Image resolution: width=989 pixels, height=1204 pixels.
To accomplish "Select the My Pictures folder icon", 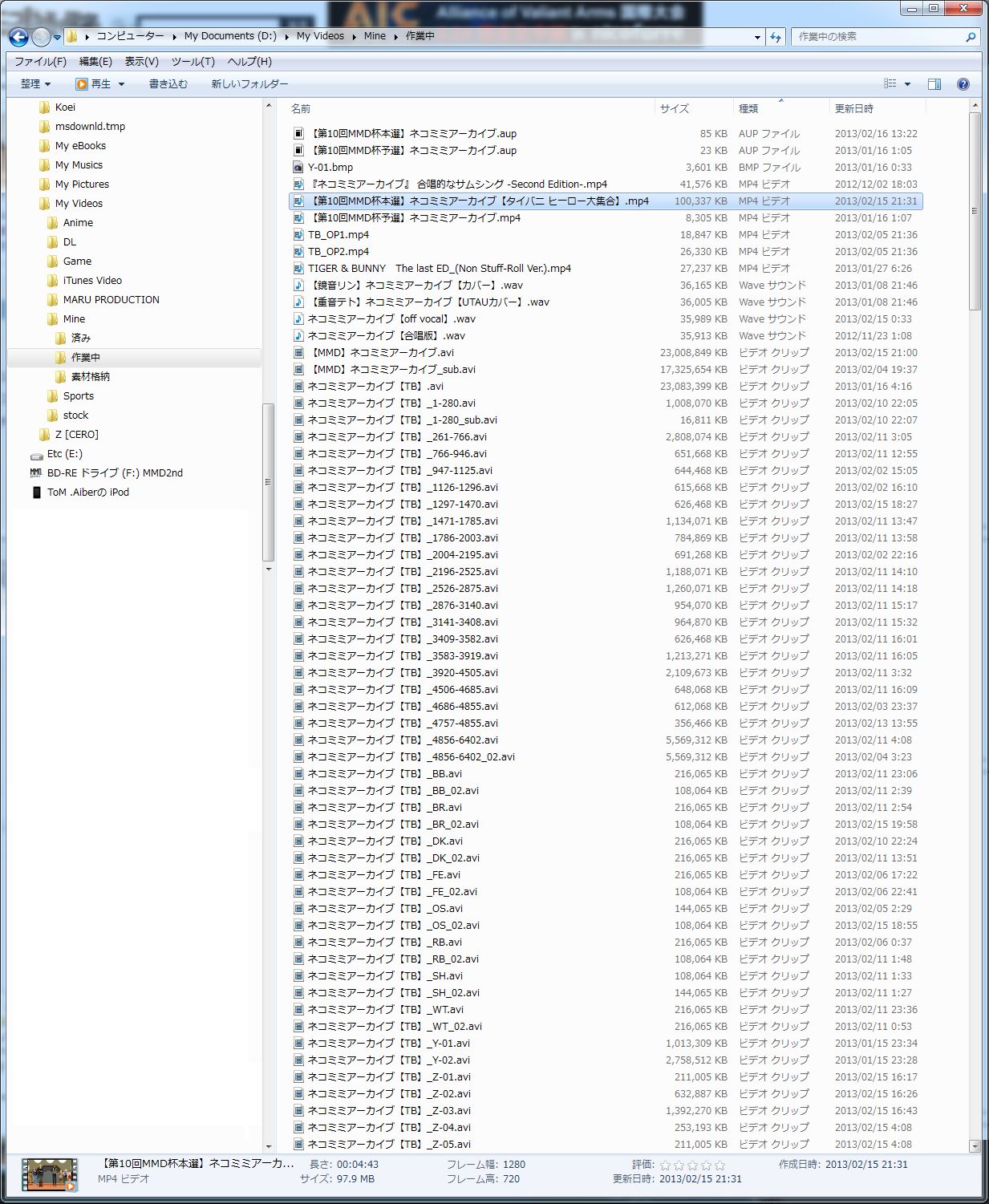I will (x=44, y=184).
